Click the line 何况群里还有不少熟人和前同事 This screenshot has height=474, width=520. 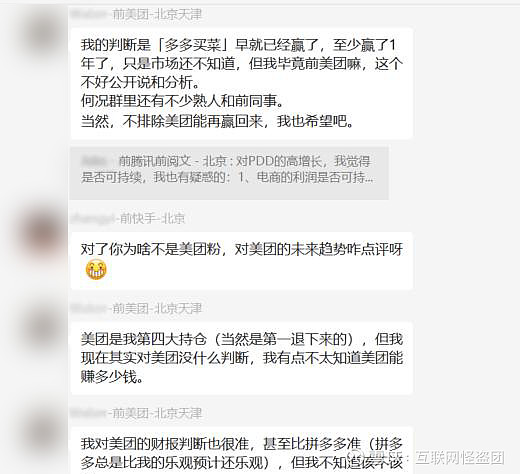coord(182,101)
